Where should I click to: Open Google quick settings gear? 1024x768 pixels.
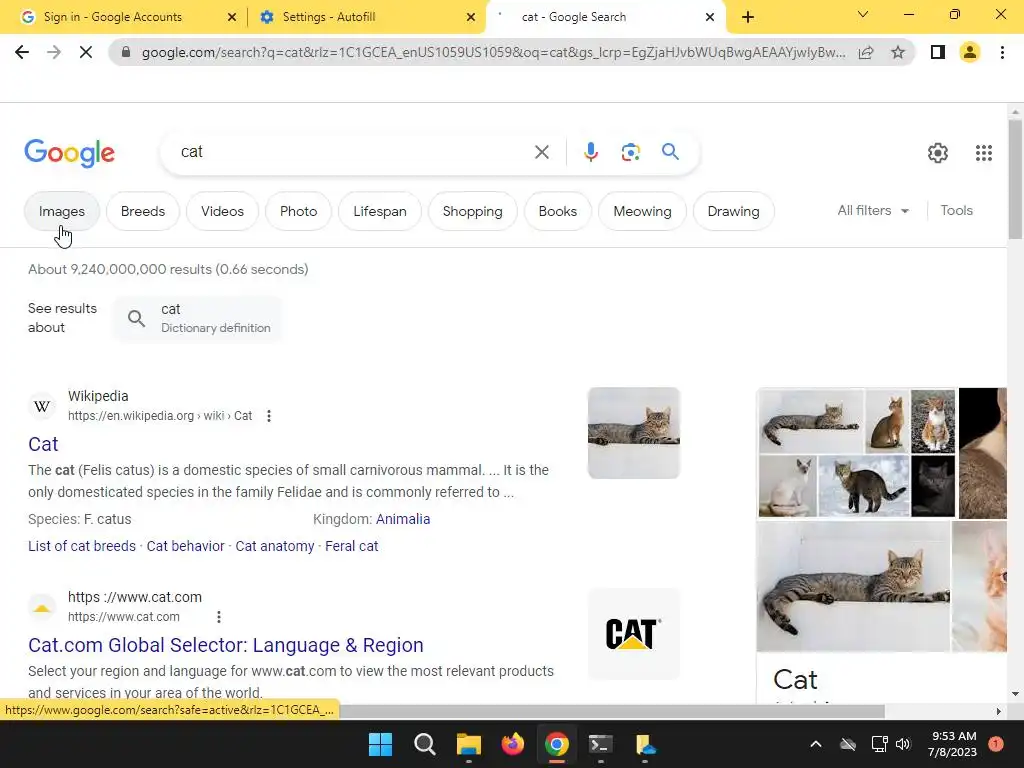coord(938,153)
